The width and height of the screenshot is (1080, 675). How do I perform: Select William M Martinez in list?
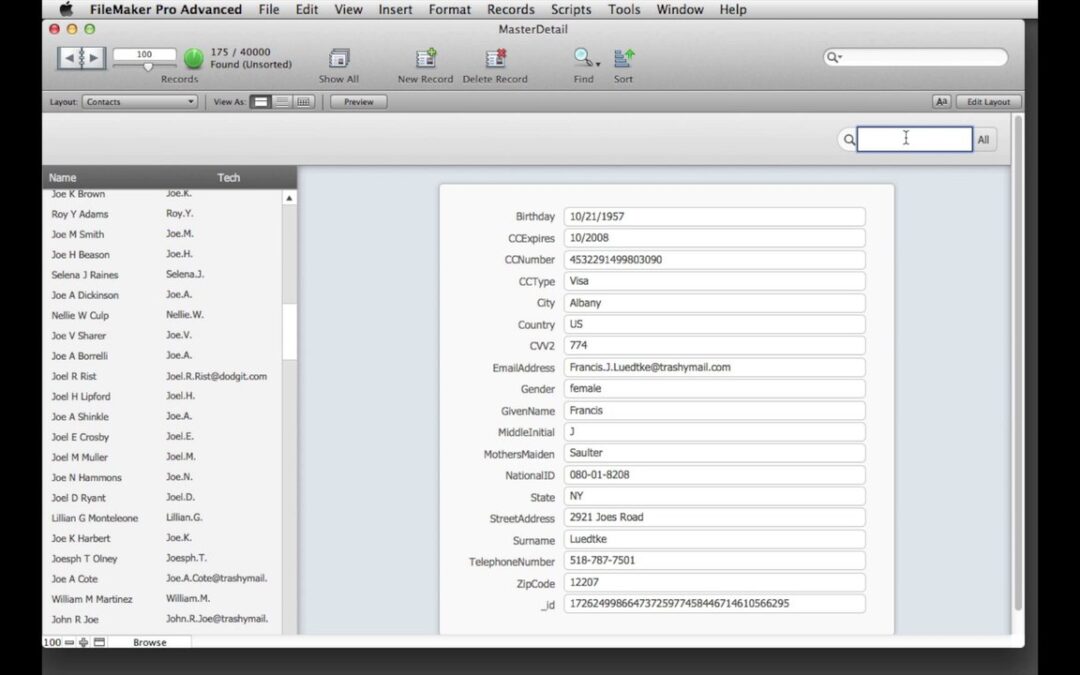tap(92, 599)
